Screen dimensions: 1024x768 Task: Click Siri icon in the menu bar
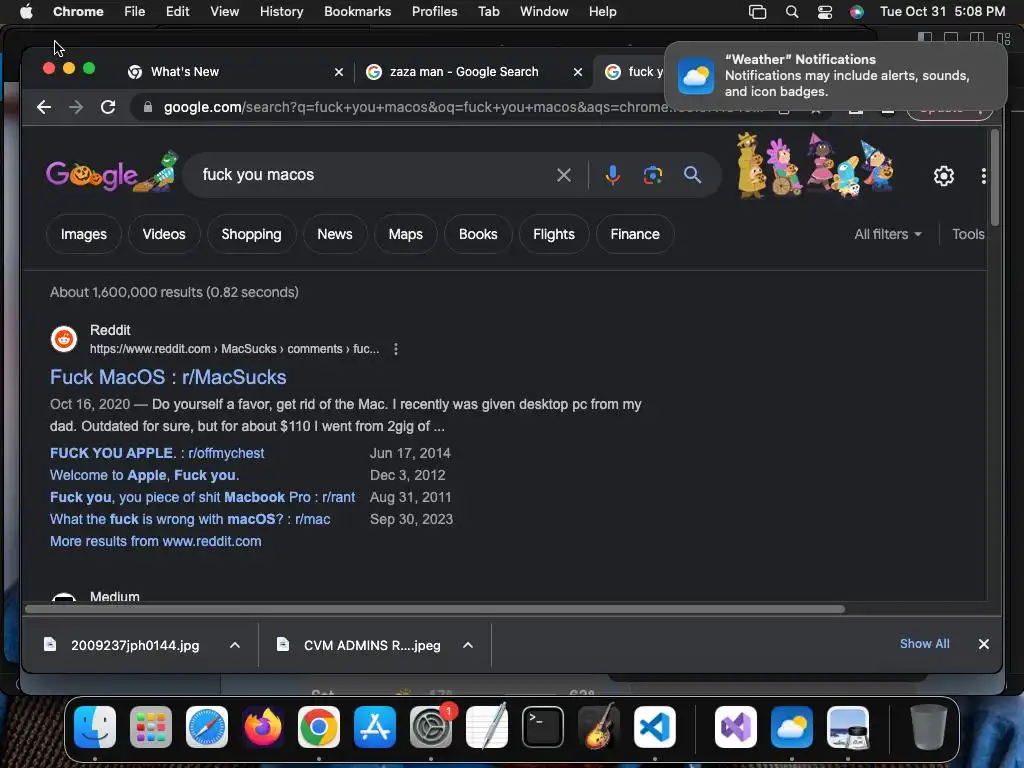coord(857,12)
